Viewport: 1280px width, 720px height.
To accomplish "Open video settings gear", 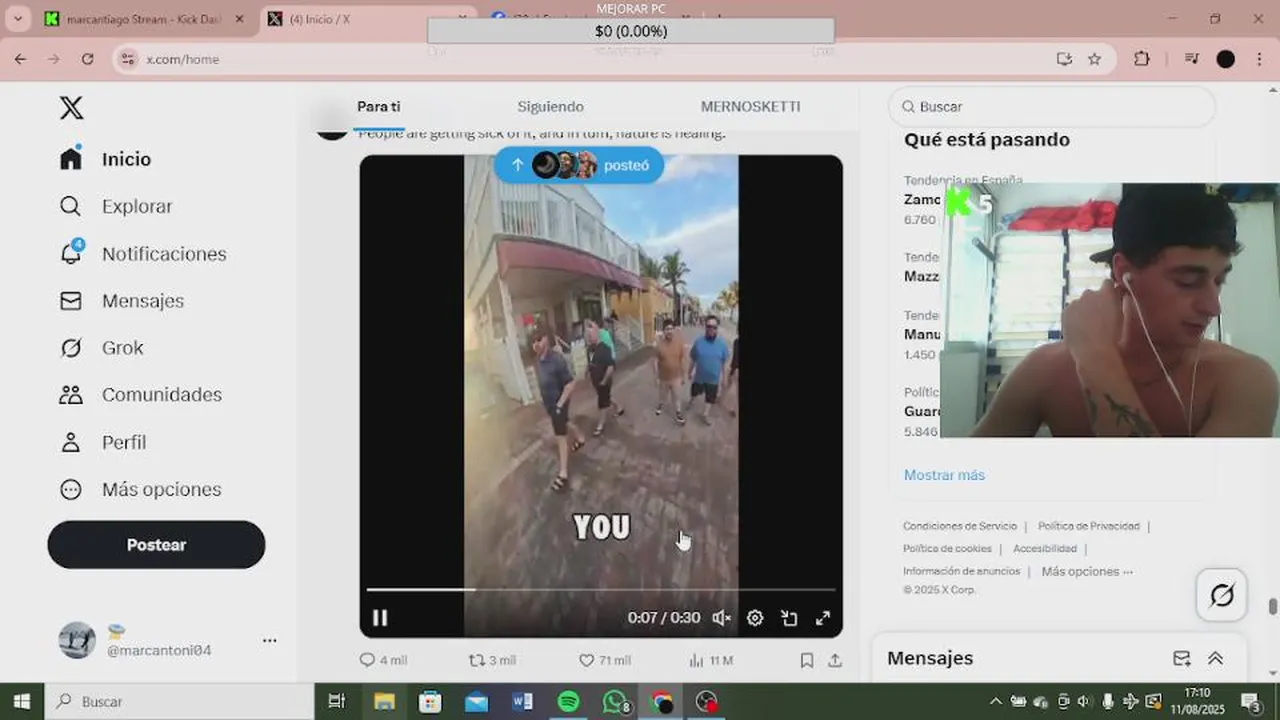I will point(755,618).
